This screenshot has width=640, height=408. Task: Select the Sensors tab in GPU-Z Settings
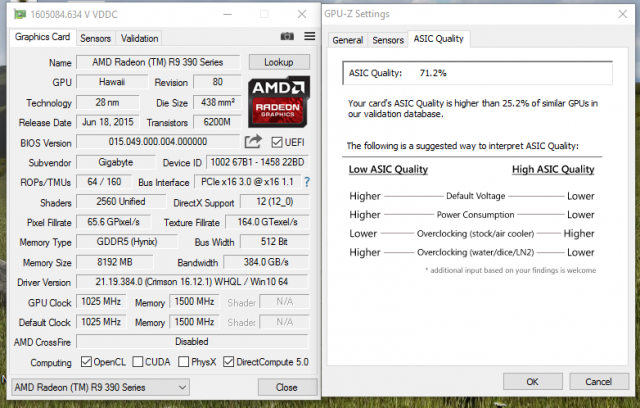tap(388, 40)
